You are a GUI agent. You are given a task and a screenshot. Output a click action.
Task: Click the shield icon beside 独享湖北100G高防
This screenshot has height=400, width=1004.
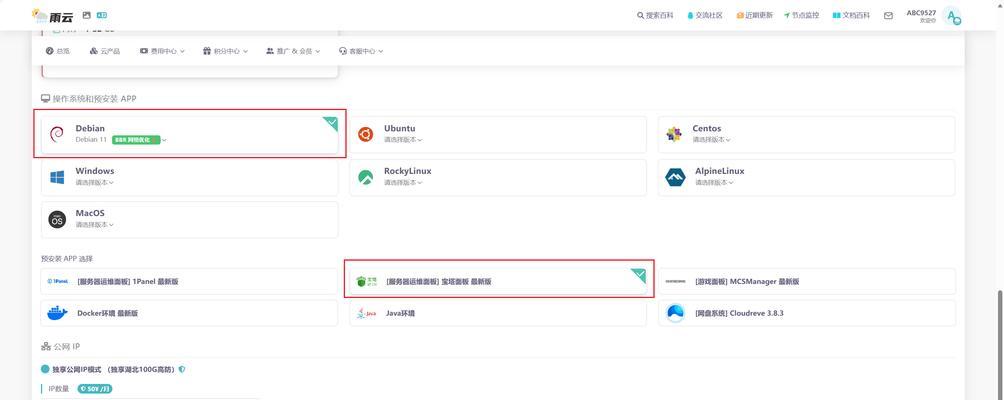tap(182, 369)
